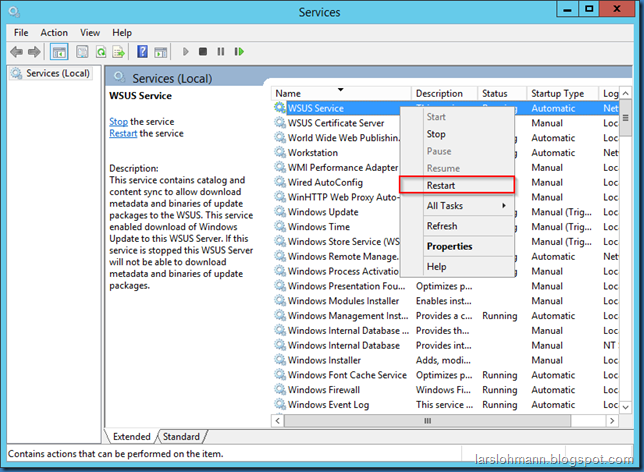This screenshot has width=644, height=472.
Task: Click gear icon beside Windows Installer
Action: coord(280,360)
